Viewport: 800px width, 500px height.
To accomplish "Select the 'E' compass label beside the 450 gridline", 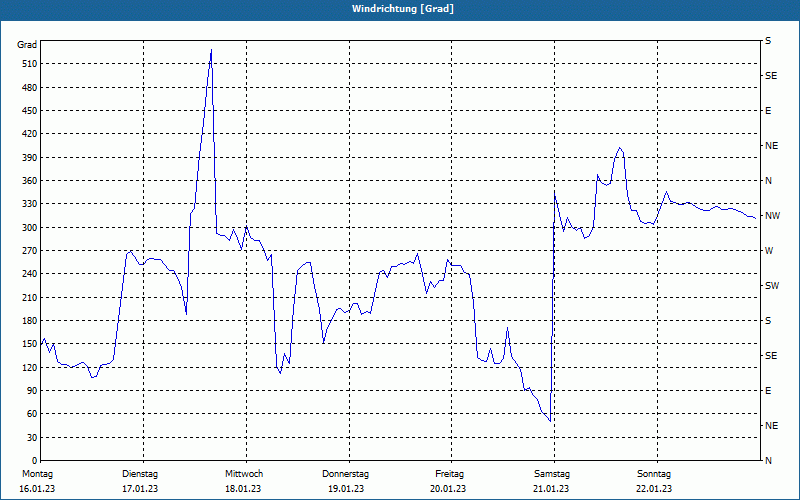I will click(x=768, y=111).
